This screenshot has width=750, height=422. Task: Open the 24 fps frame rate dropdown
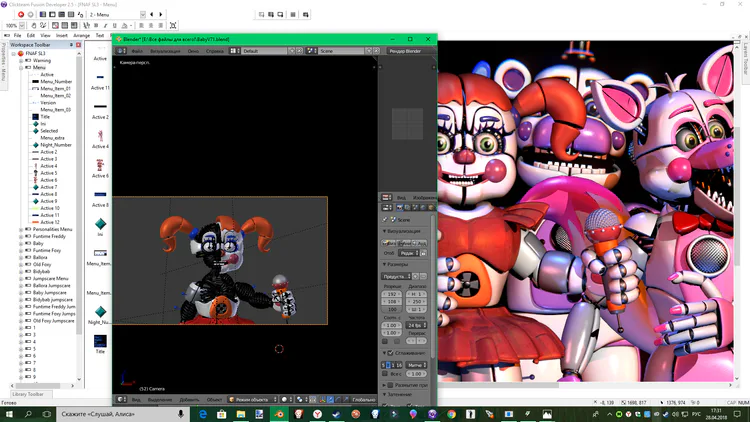pos(416,325)
